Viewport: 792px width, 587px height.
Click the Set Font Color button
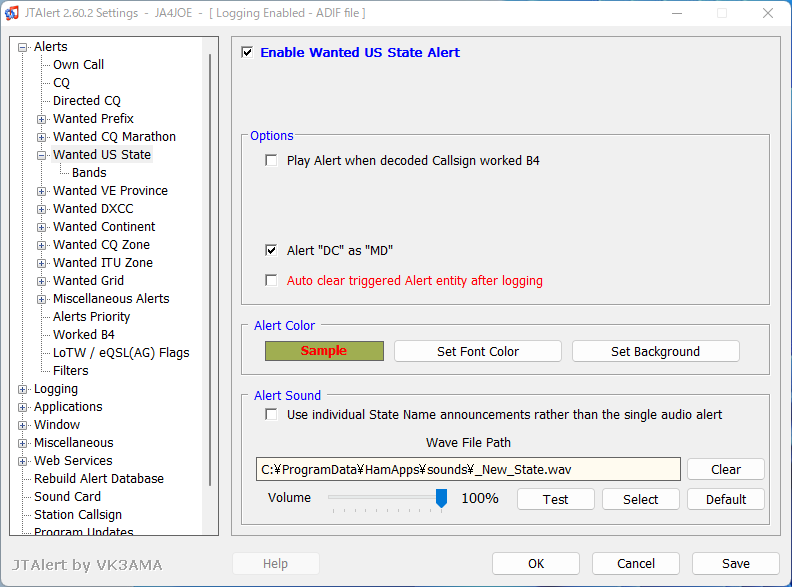[478, 351]
